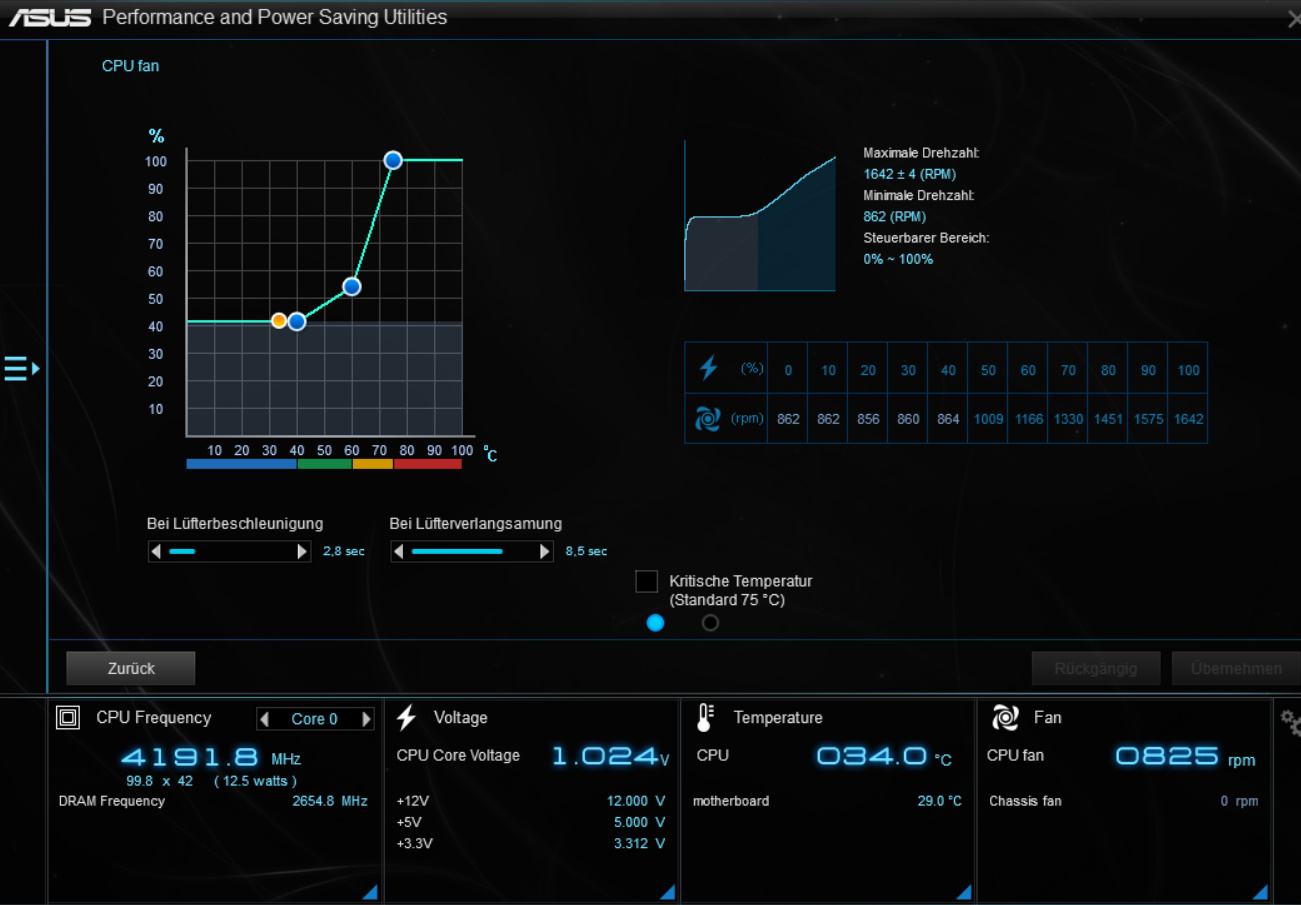
Task: Expand CPU Frequency panel corner triangle
Action: click(x=370, y=892)
